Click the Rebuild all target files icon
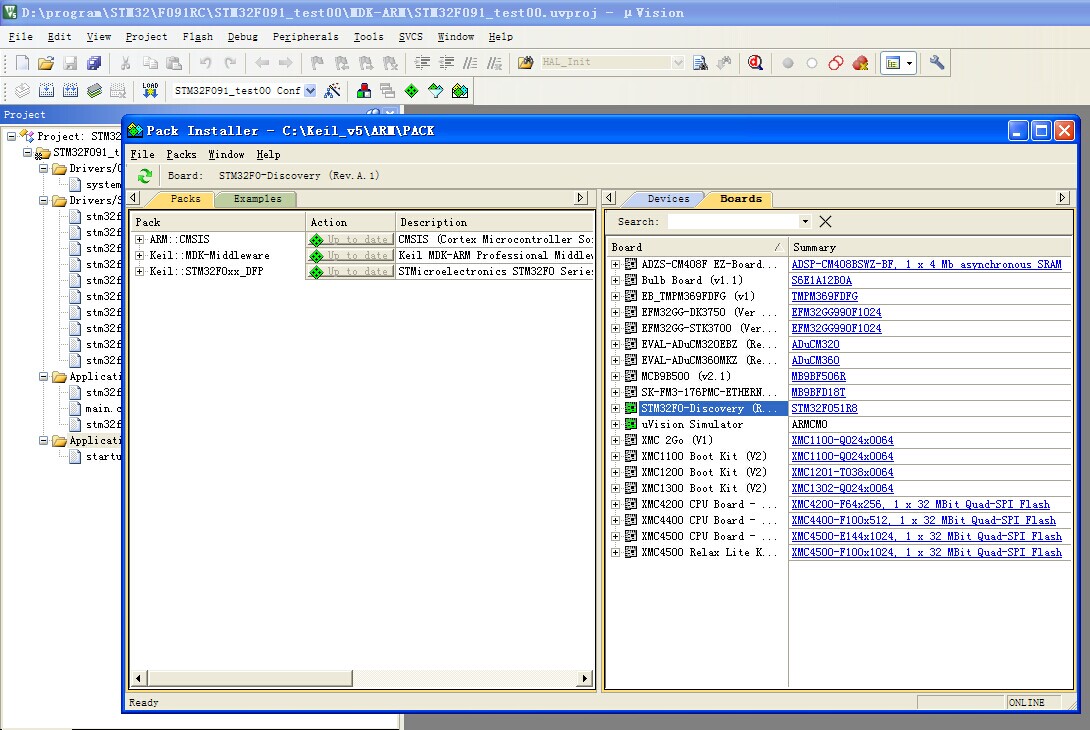The width and height of the screenshot is (1090, 730). [70, 90]
